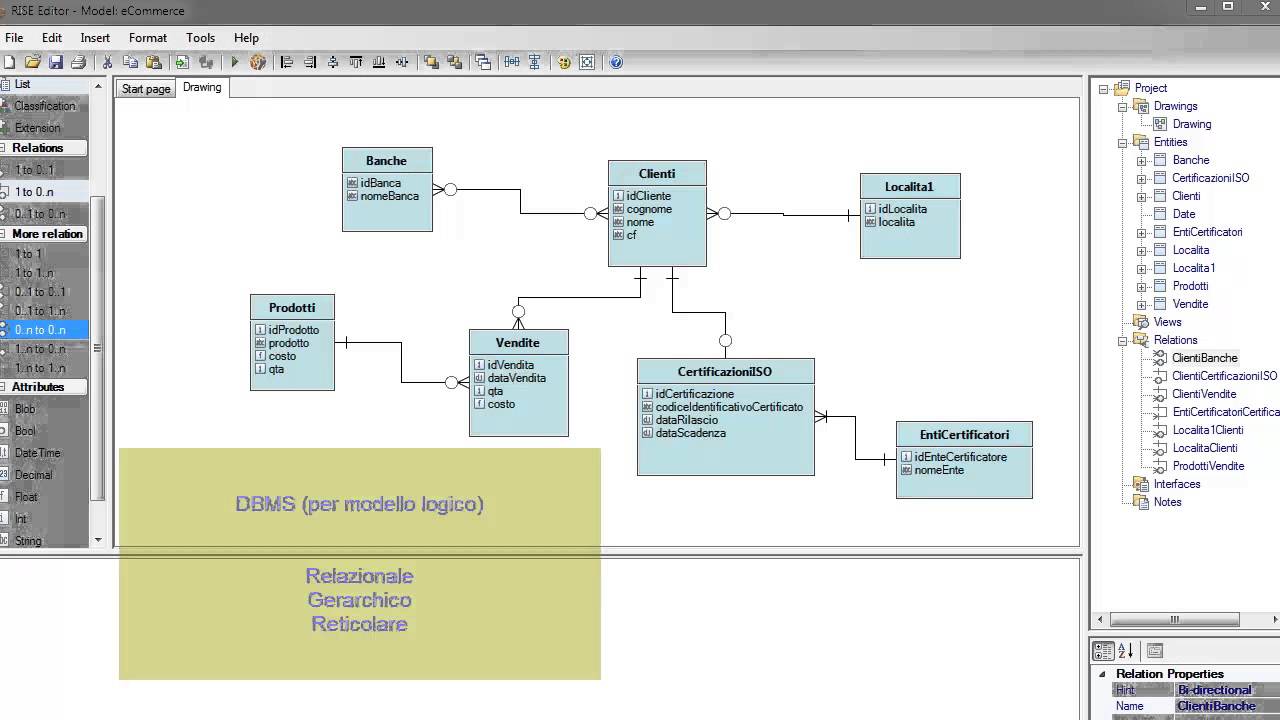Viewport: 1280px width, 720px height.
Task: Select the ClientiVendite relation in tree
Action: (1204, 394)
